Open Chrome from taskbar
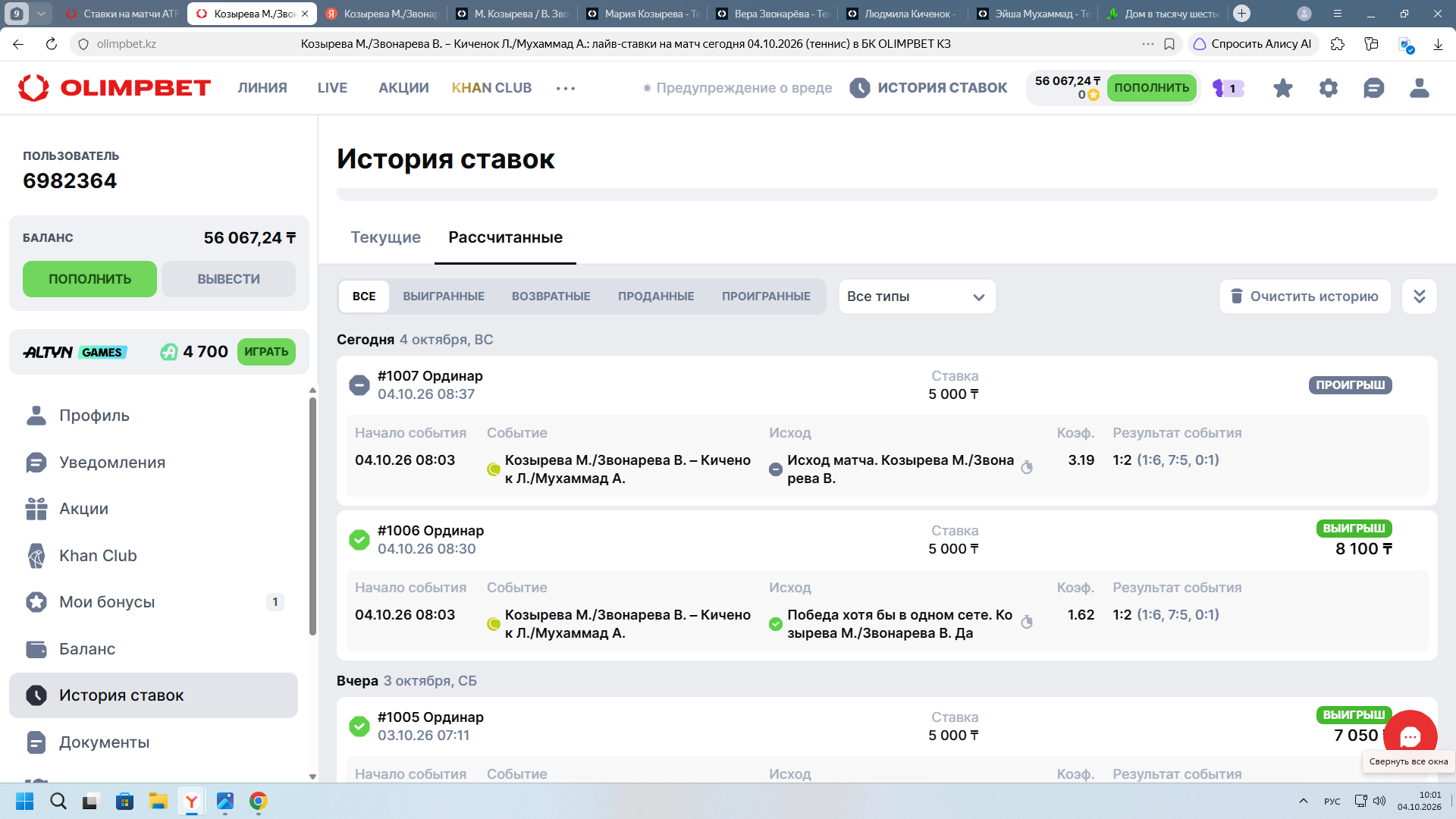 point(258,801)
